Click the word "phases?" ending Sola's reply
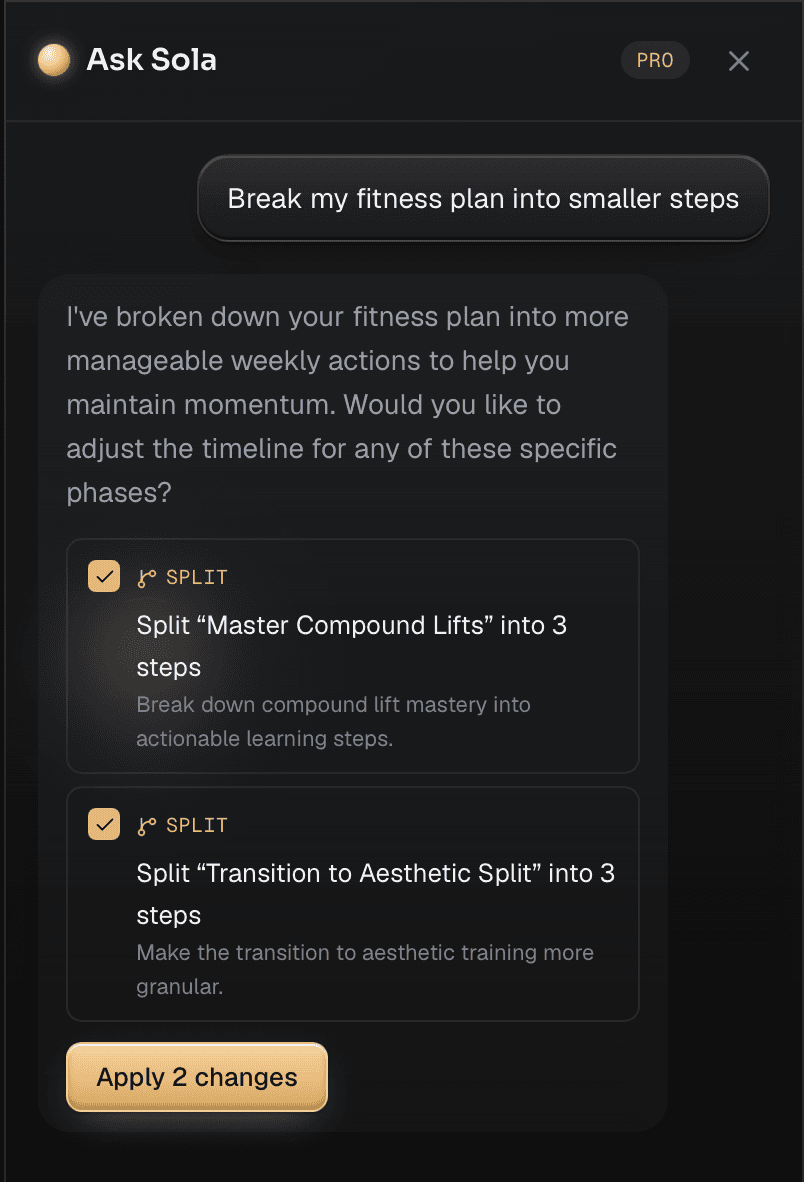This screenshot has height=1182, width=804. [x=119, y=493]
